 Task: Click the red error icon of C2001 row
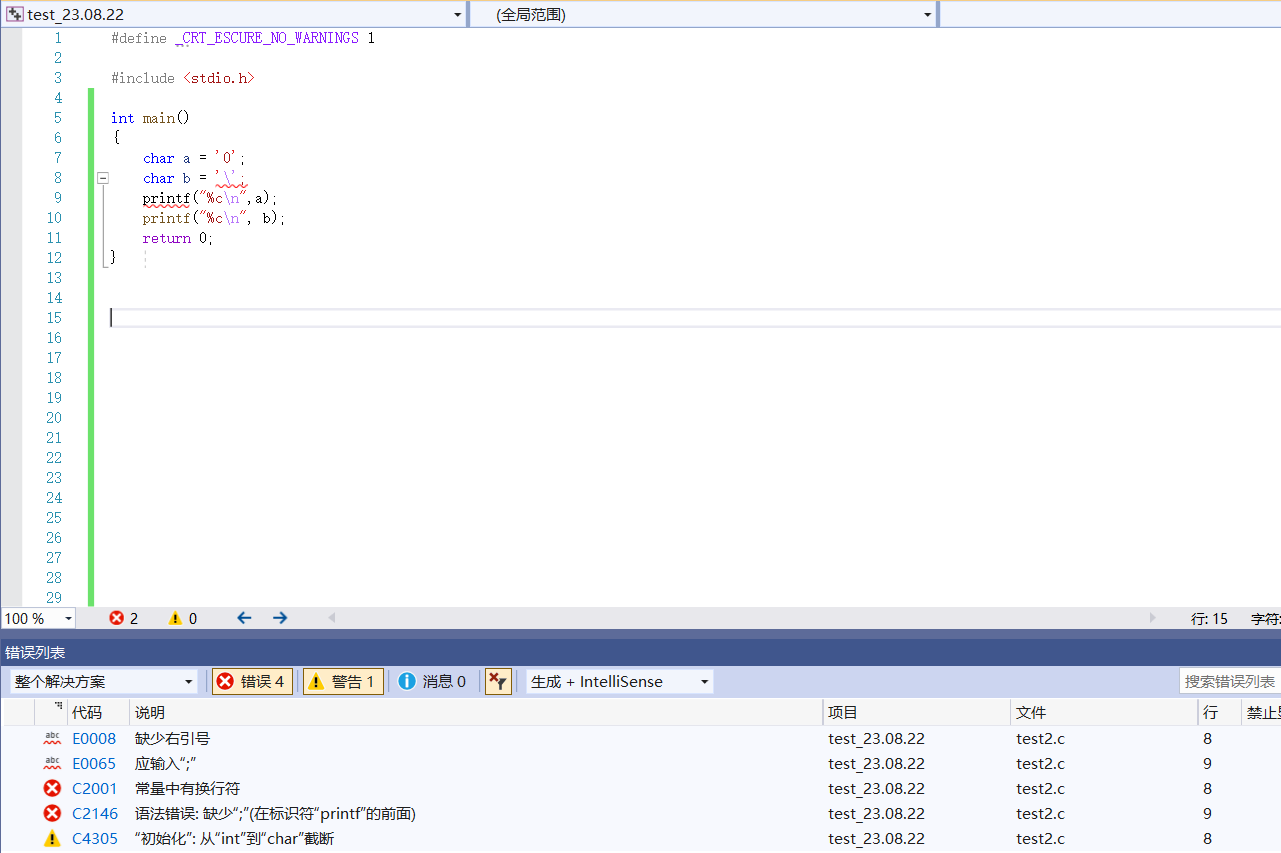point(52,788)
